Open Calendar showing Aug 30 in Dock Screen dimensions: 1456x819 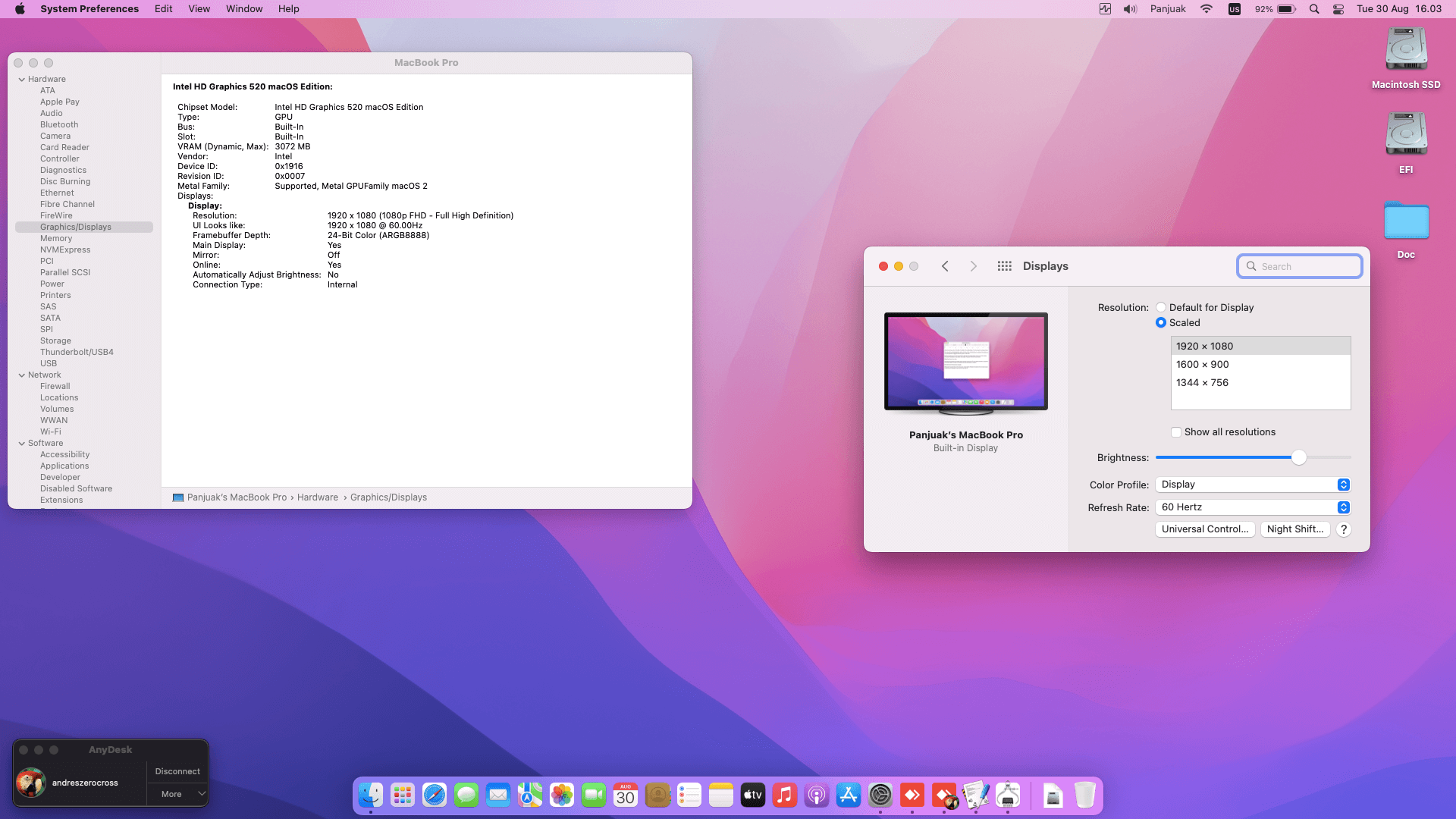pos(626,795)
